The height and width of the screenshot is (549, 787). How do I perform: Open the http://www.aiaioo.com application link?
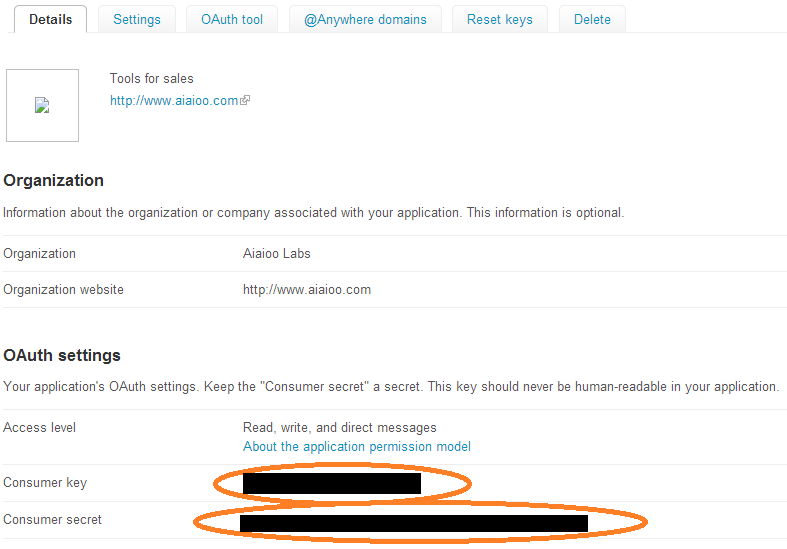174,100
